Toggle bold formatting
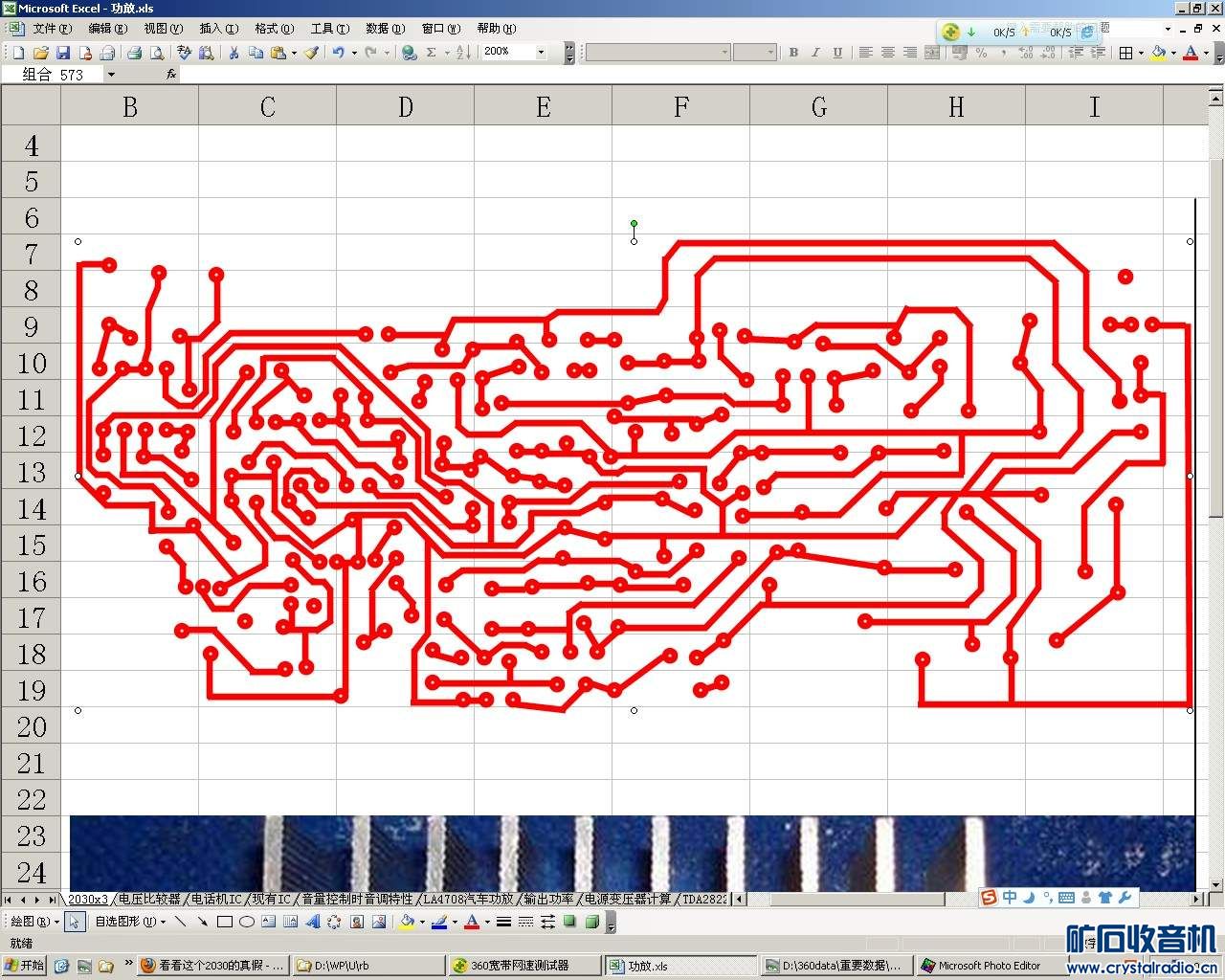The image size is (1225, 980). 793,53
